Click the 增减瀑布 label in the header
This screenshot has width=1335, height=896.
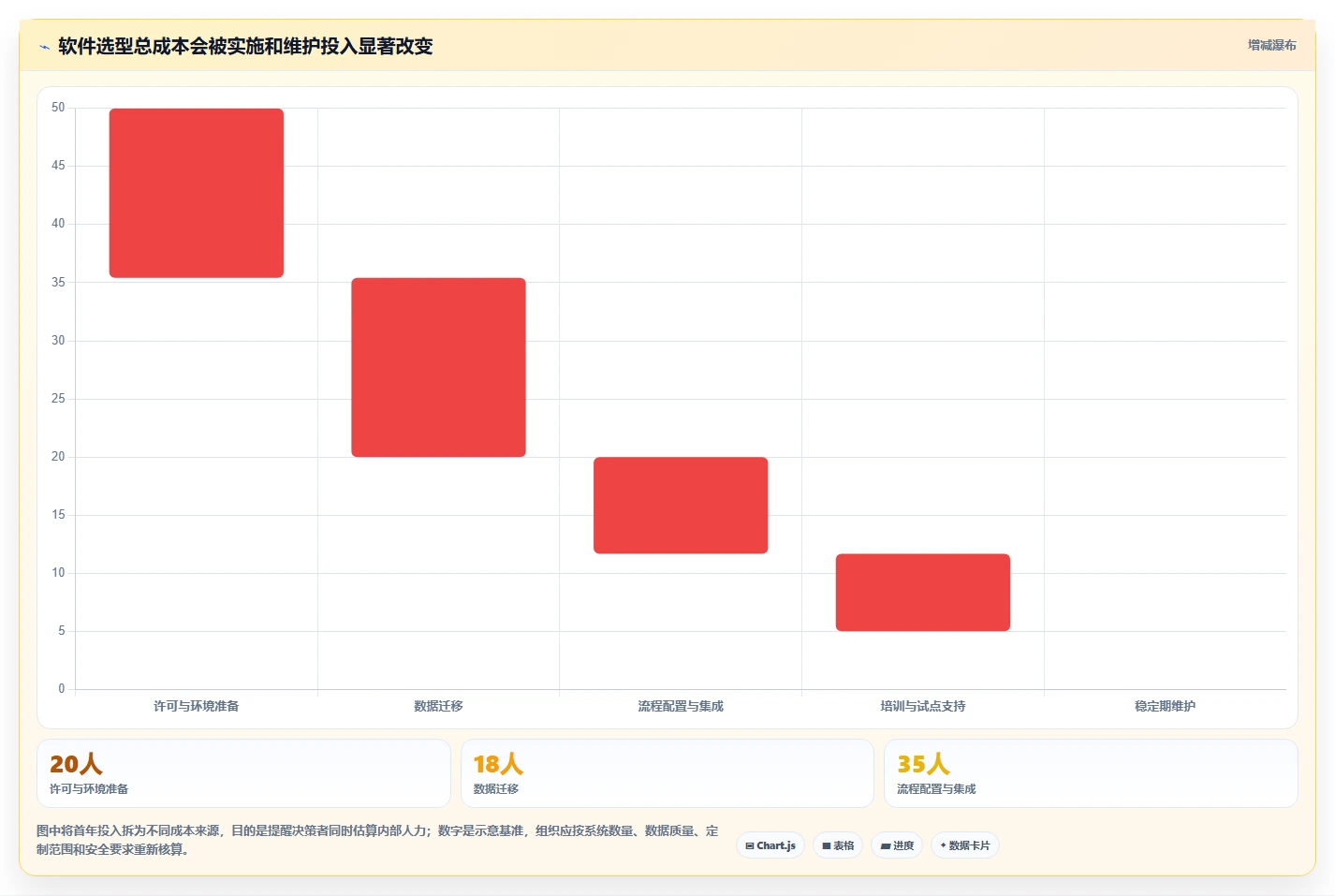(1271, 45)
